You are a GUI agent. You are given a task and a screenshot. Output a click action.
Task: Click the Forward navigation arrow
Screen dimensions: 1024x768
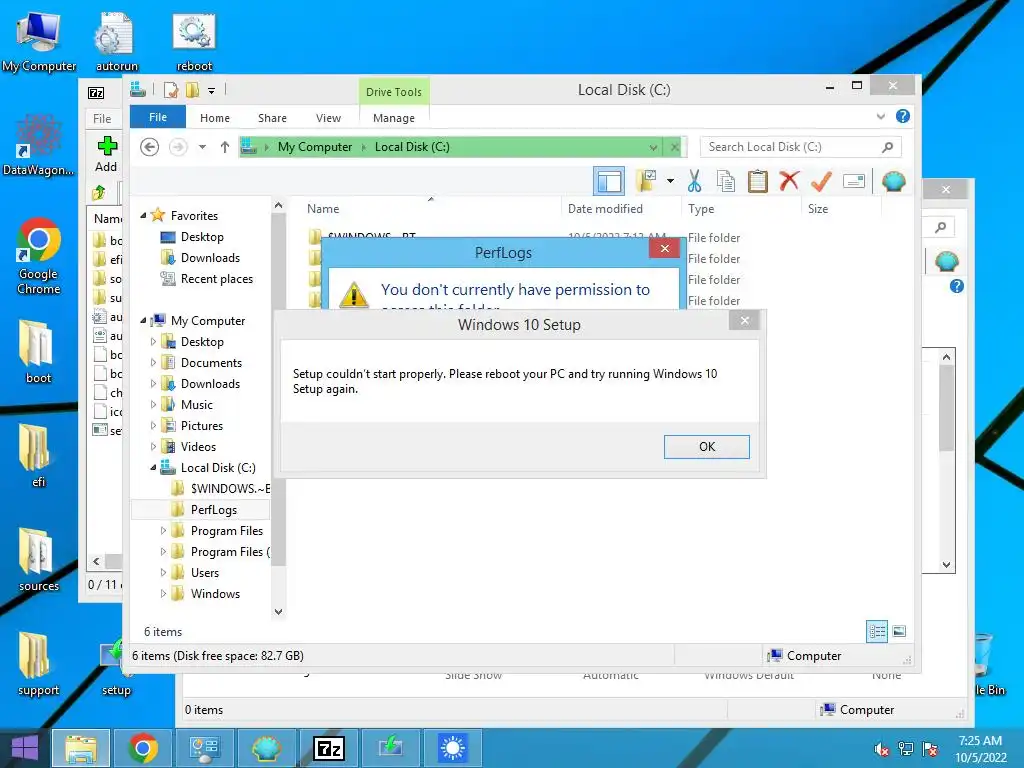click(178, 147)
